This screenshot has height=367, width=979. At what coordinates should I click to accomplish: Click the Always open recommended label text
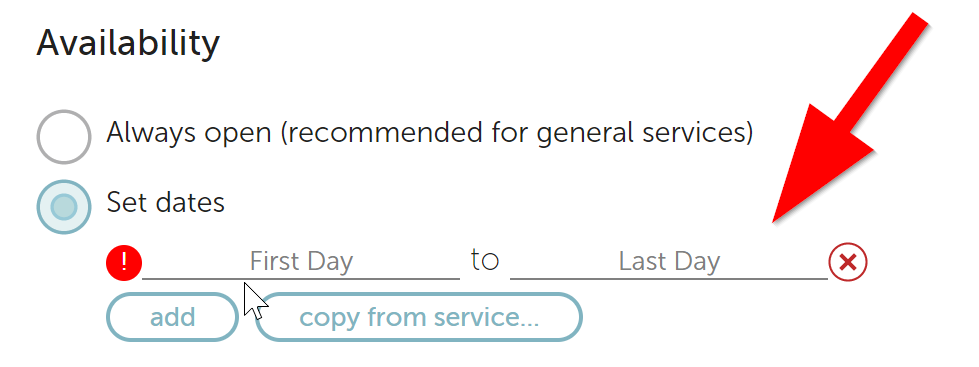430,134
